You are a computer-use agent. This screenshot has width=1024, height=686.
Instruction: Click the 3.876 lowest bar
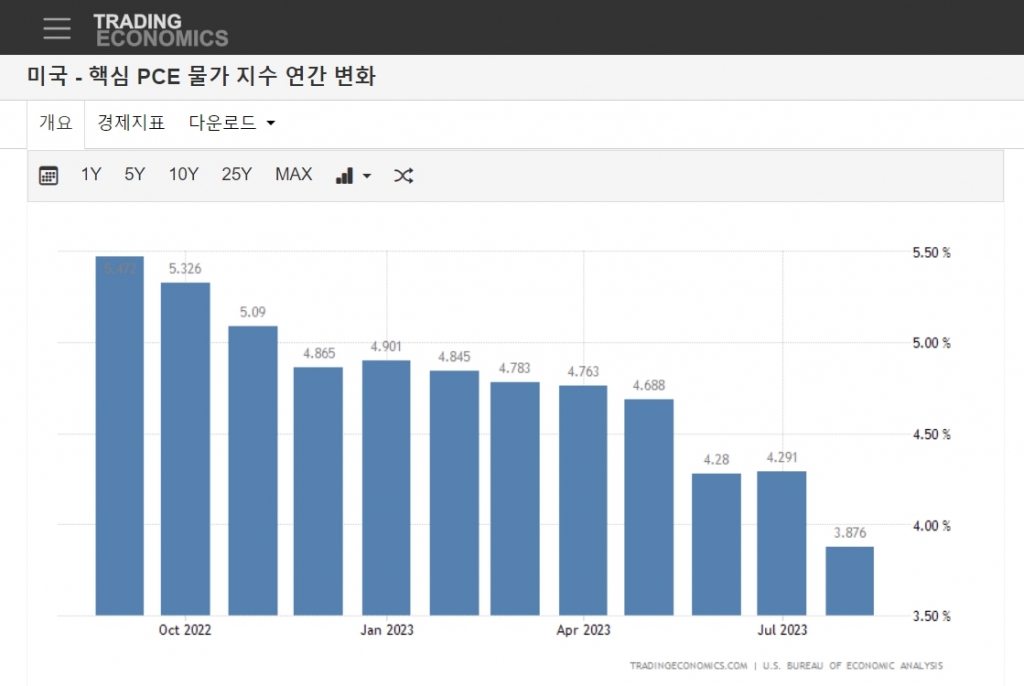(x=849, y=580)
